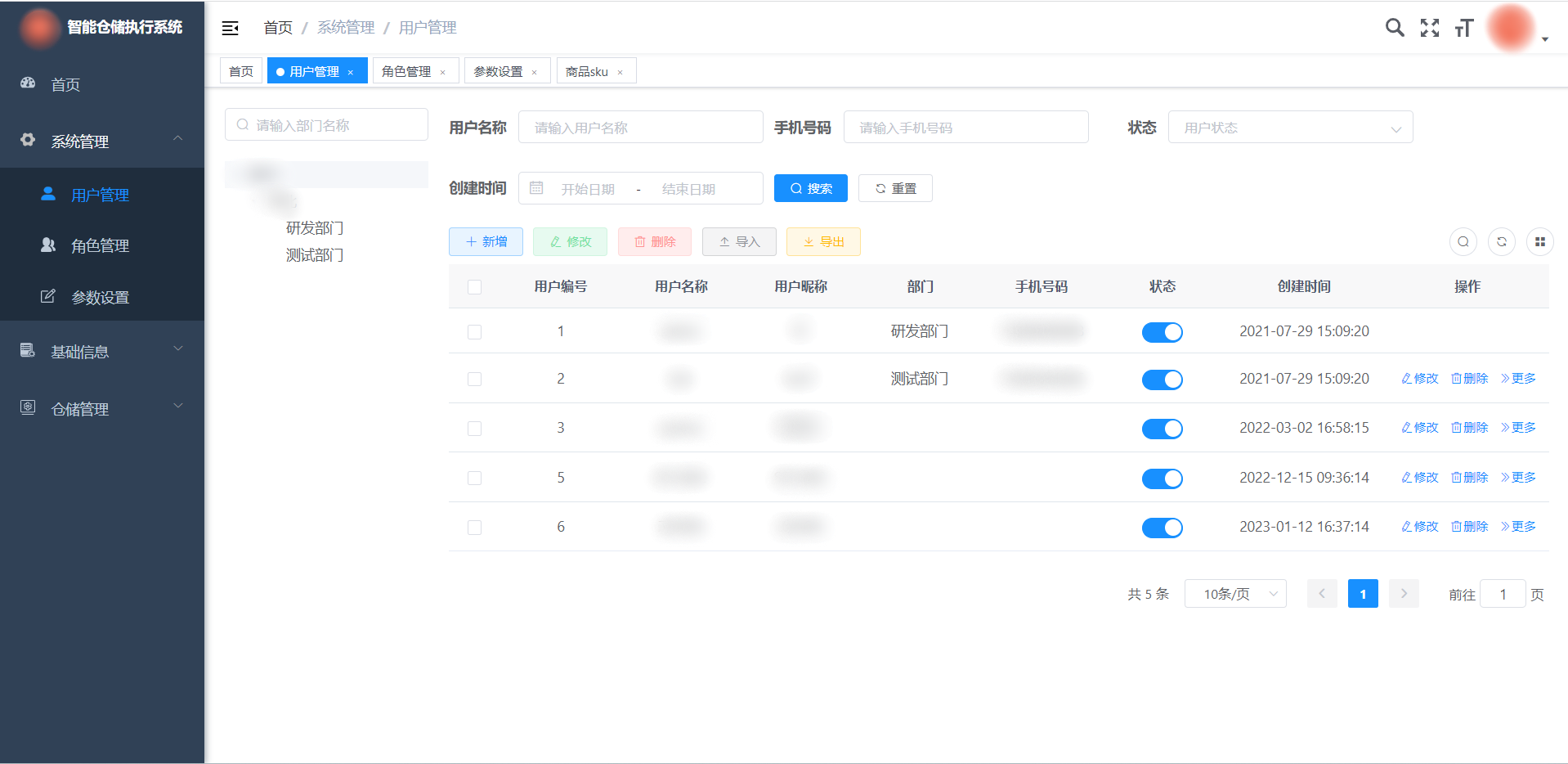The image size is (1568, 764).
Task: Toggle the status switch for user 2
Action: [1162, 380]
